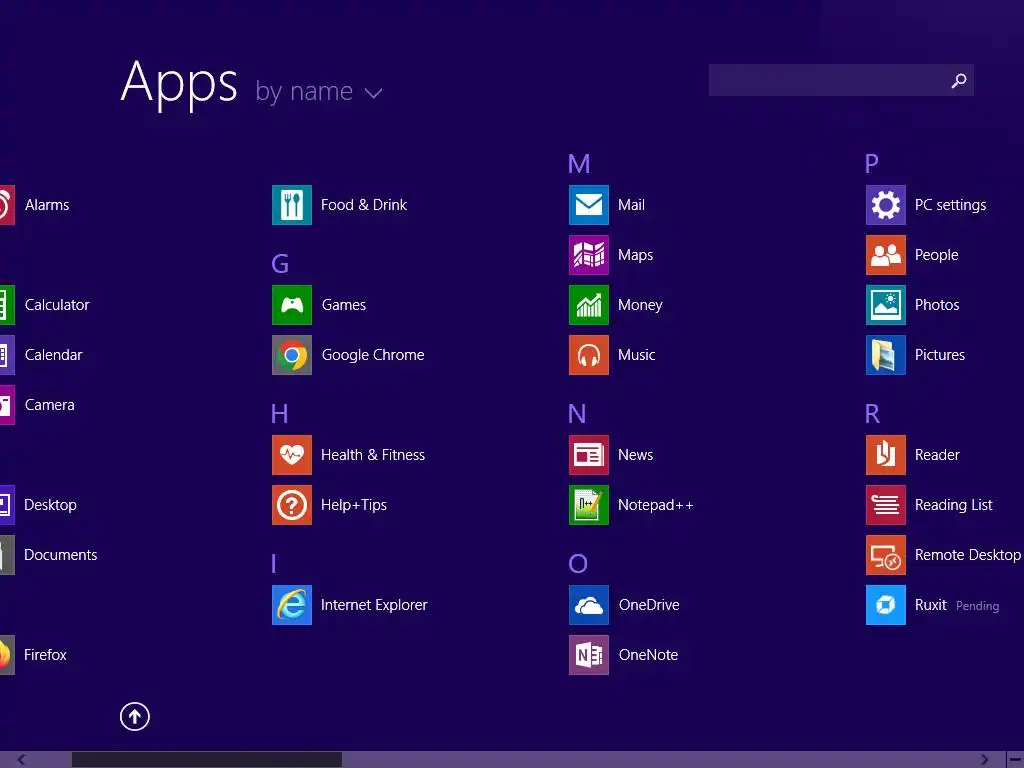Open the News app icon
Screen dimensions: 1024x768
(588, 455)
